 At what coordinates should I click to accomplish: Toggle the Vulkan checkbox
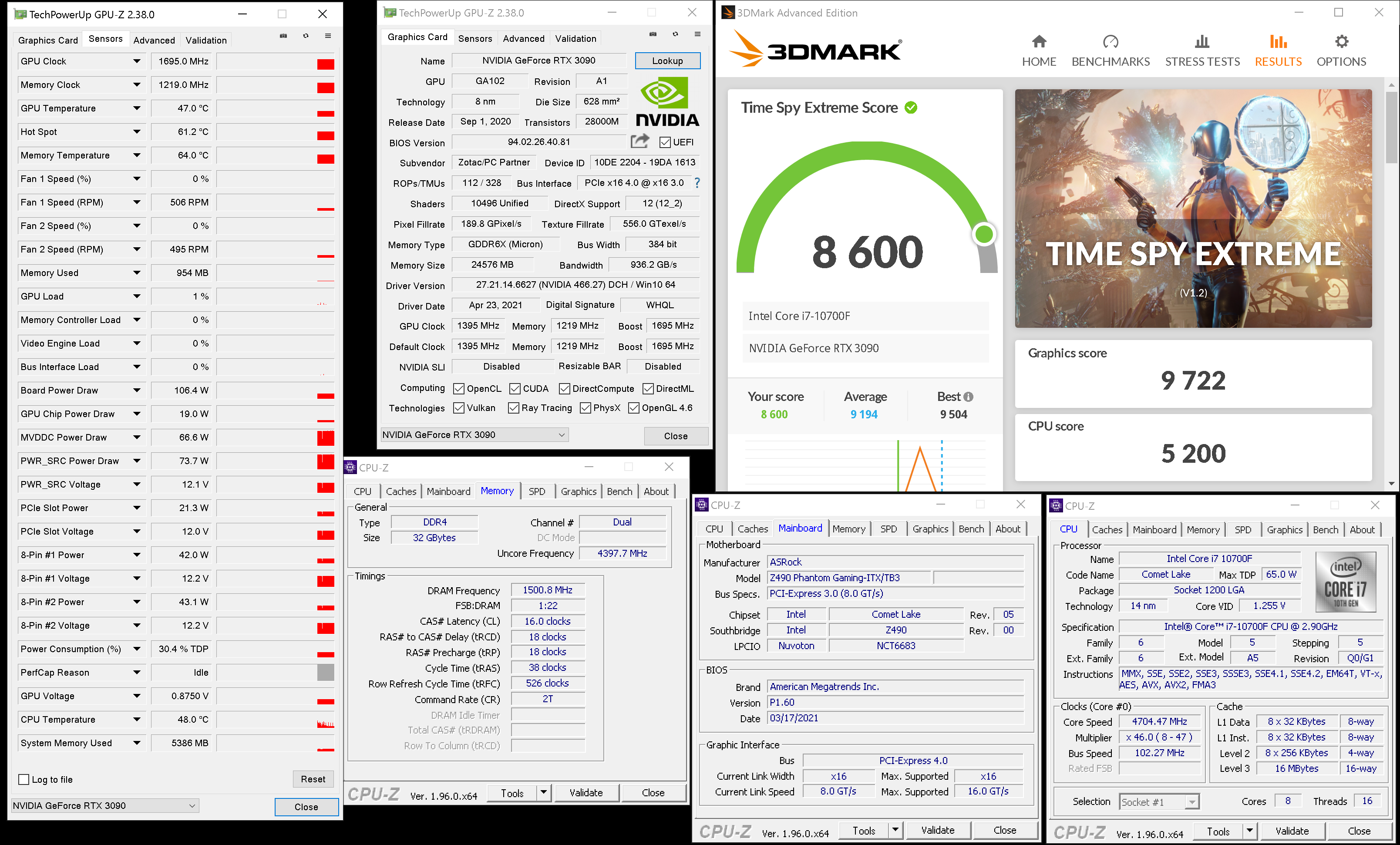pyautogui.click(x=458, y=408)
